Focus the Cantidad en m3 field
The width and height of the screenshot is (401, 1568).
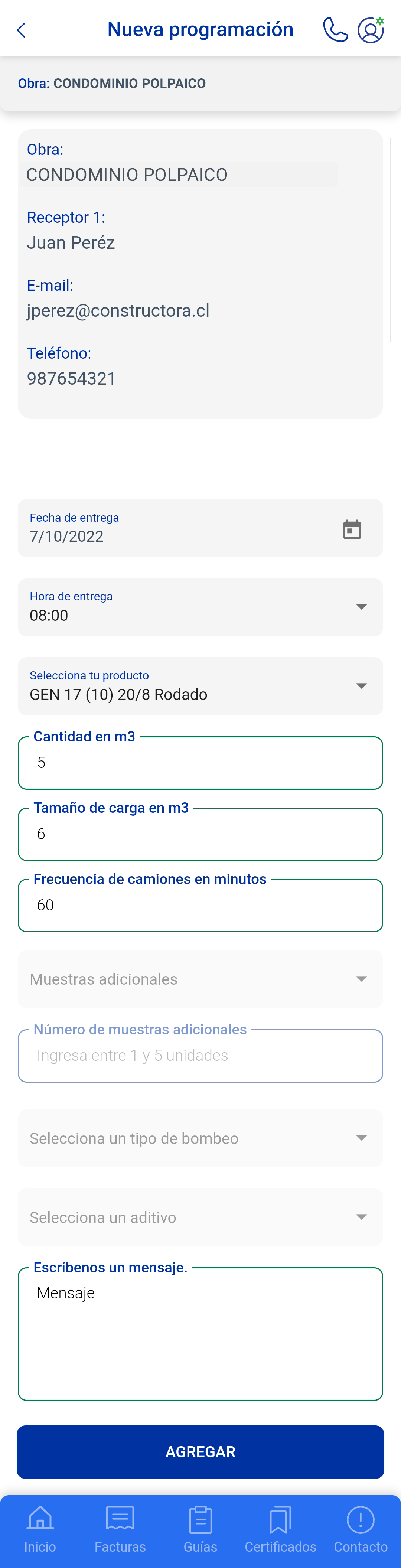tap(200, 763)
